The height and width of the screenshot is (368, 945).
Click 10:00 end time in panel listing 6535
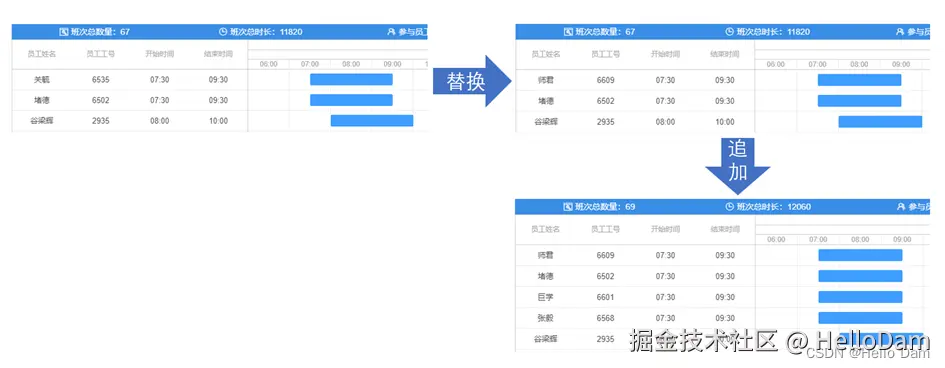click(x=219, y=120)
